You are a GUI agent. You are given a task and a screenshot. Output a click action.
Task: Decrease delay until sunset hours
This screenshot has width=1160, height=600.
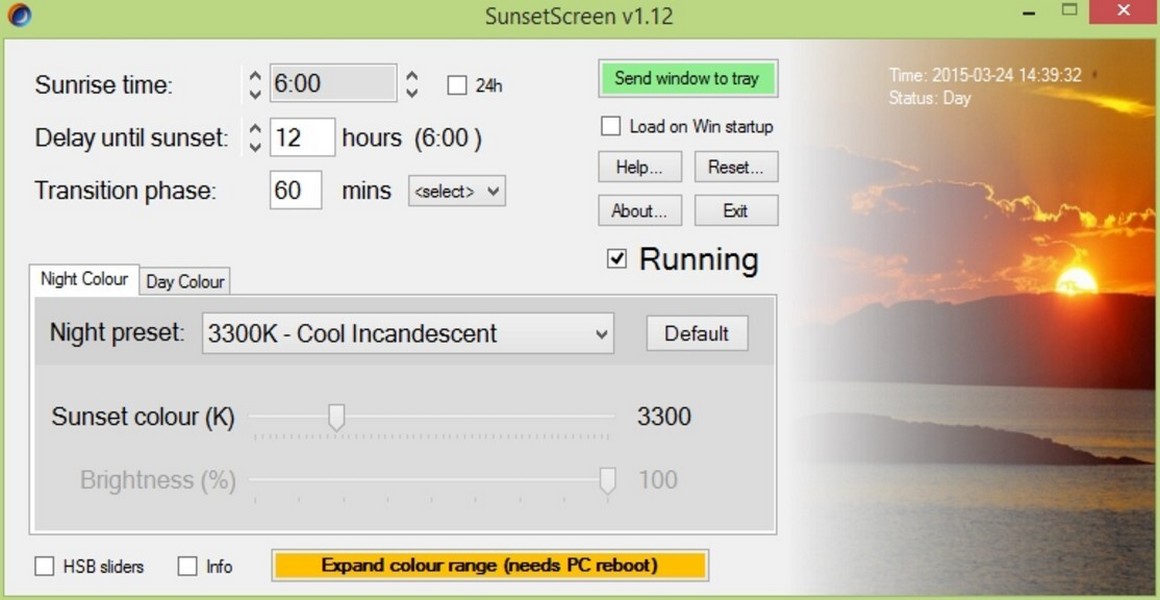255,146
